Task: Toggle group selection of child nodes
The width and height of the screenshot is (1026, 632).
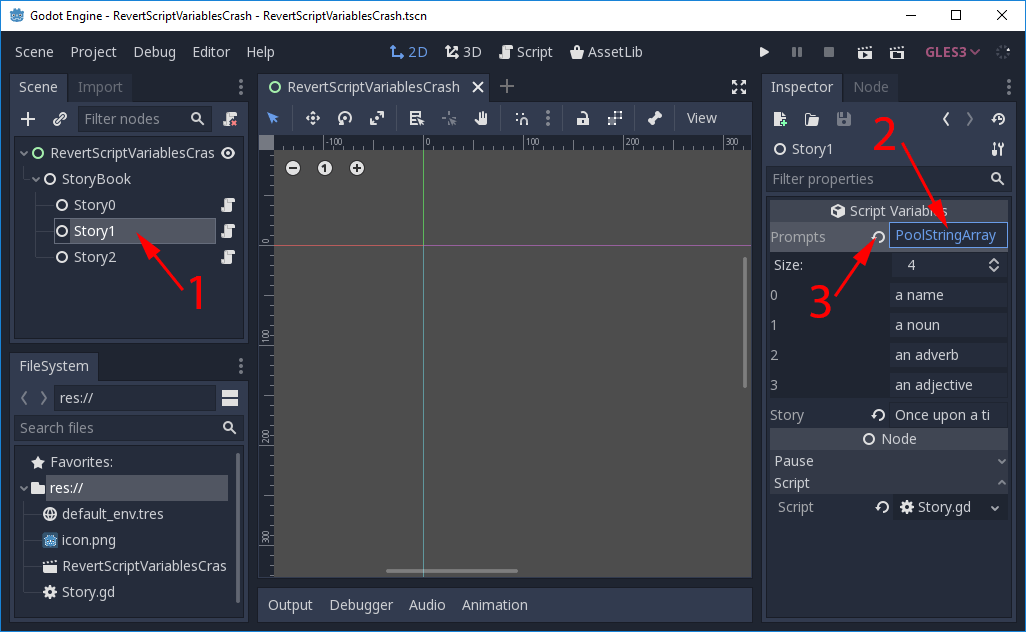Action: coord(615,118)
